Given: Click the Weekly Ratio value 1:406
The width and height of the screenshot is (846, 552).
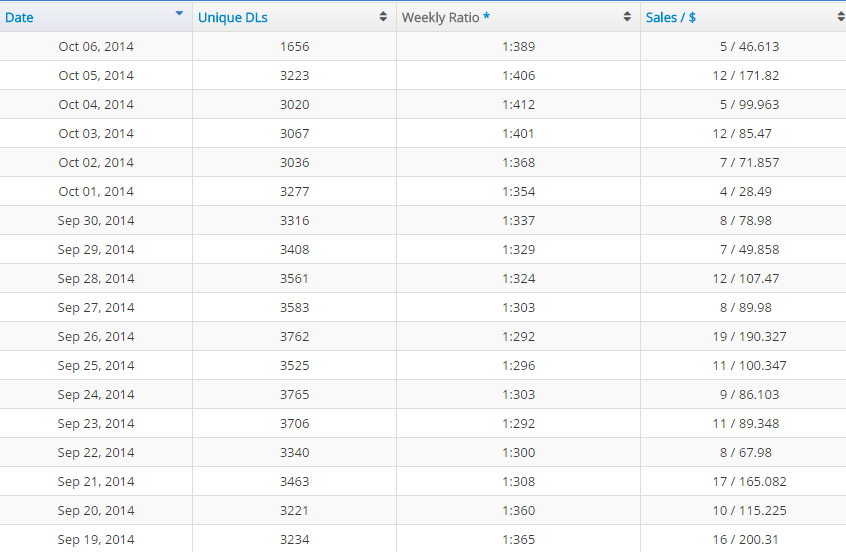Looking at the screenshot, I should pyautogui.click(x=518, y=76).
